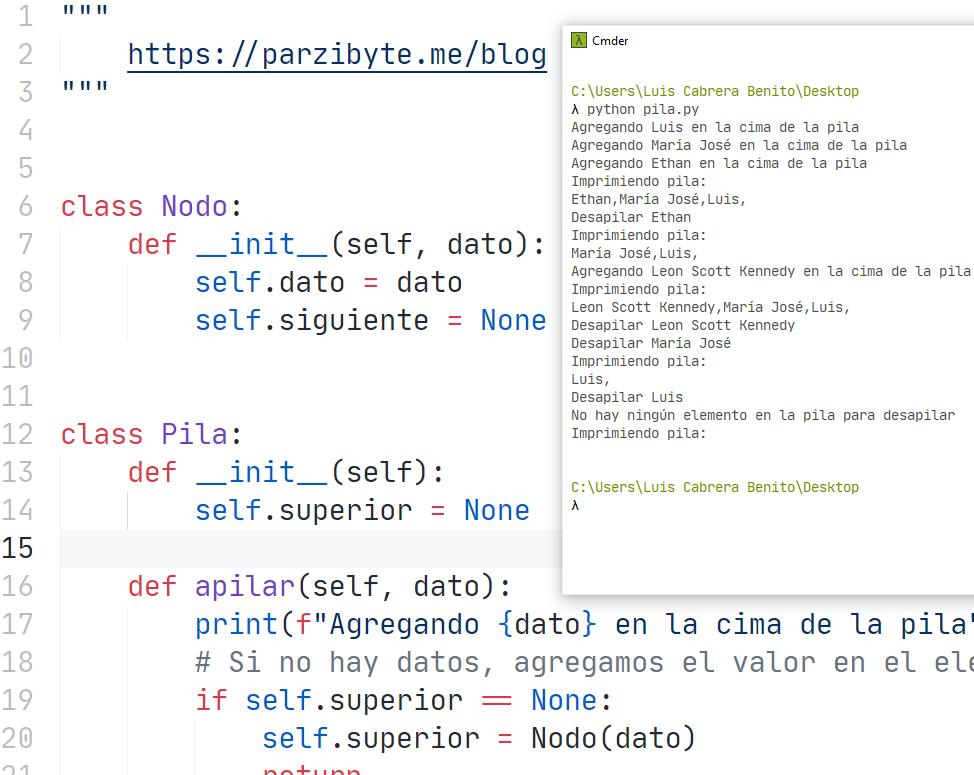
Task: Click 'self.superior = None' on line 14
Action: point(362,510)
